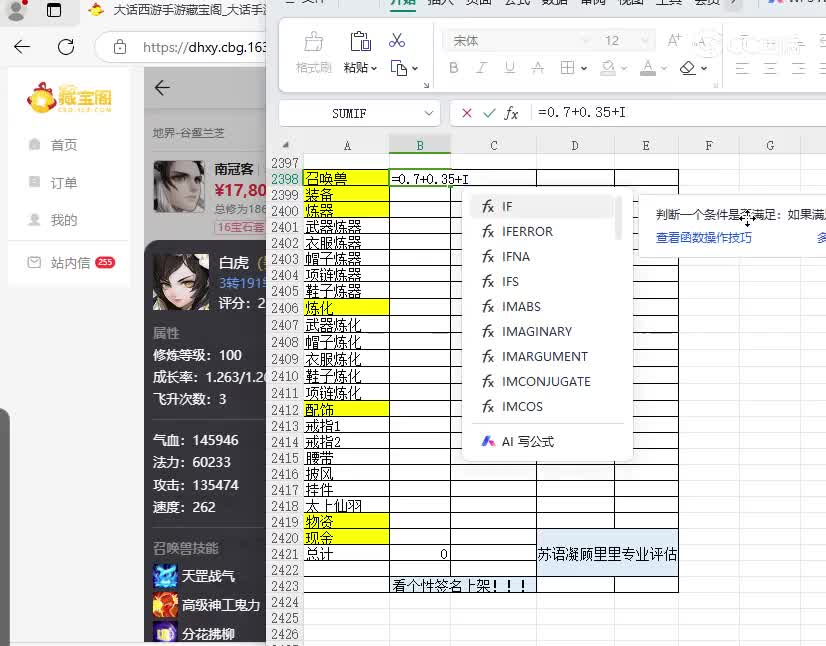Select column B header

420,145
